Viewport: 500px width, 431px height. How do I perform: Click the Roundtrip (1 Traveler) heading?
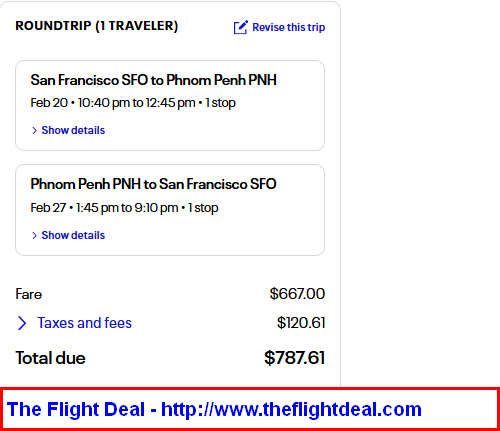coord(97,26)
